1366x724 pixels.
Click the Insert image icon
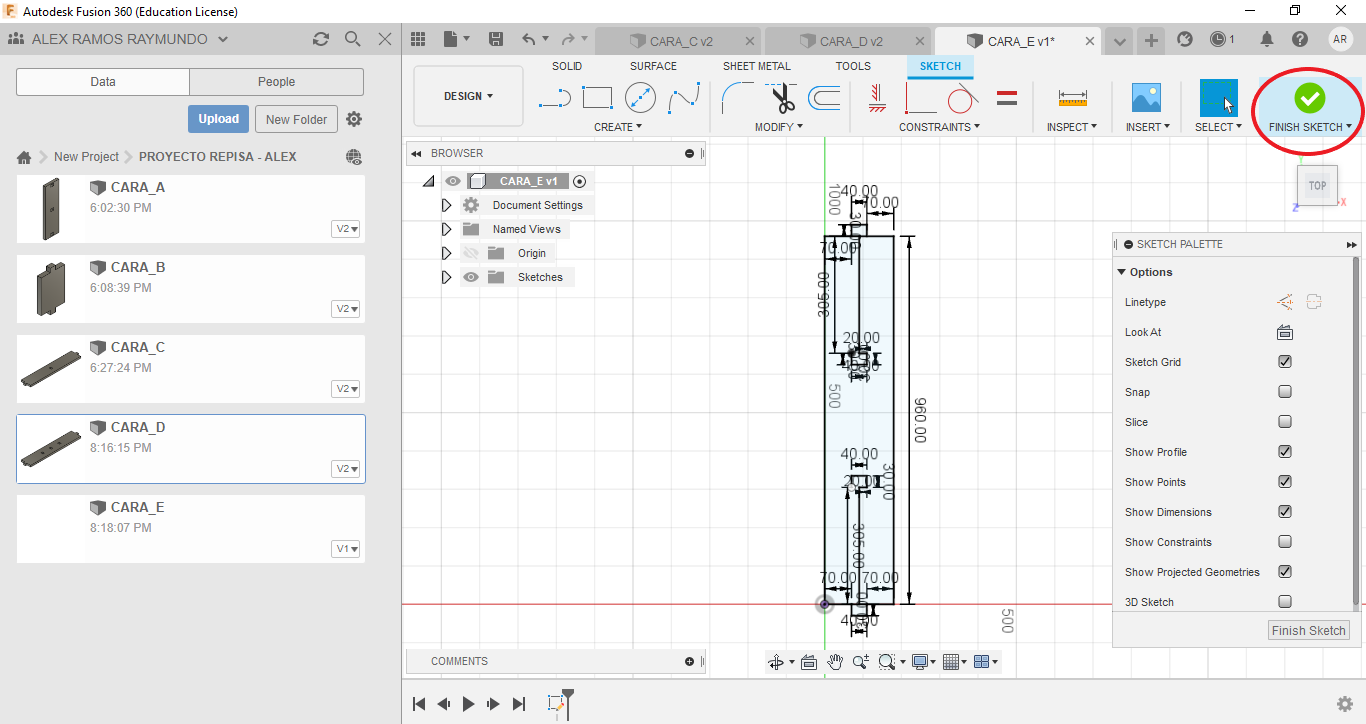[1146, 98]
